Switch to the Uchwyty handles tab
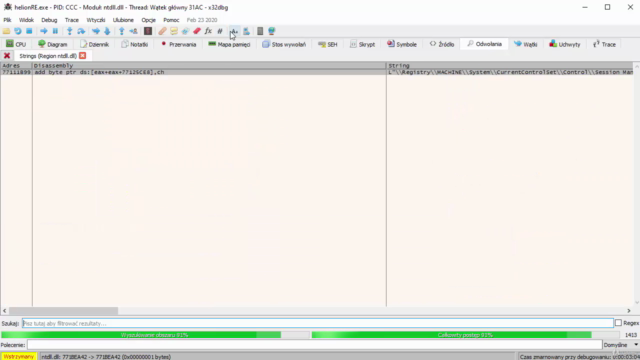Viewport: 640px width, 360px height. 564,44
